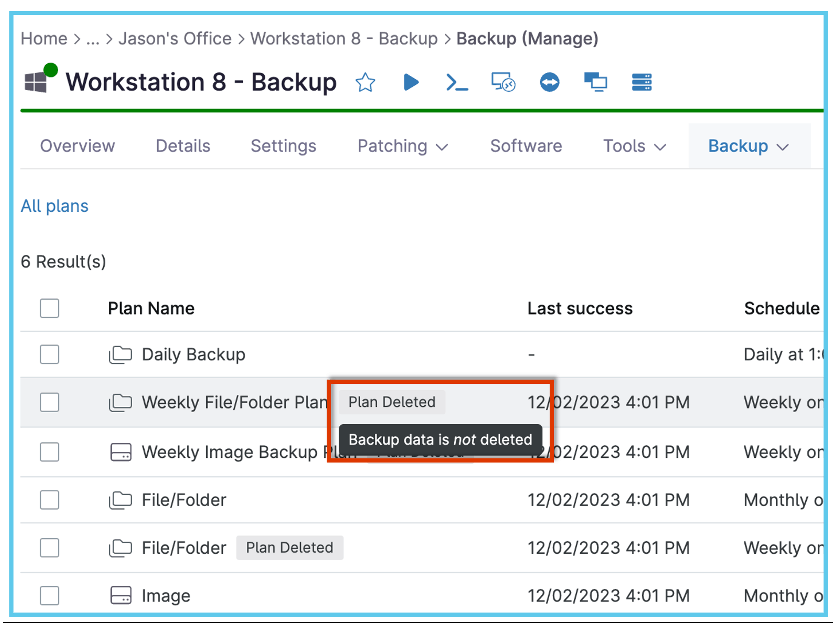The image size is (837, 629).
Task: Click the drive icon beside Image plan
Action: pyautogui.click(x=121, y=595)
